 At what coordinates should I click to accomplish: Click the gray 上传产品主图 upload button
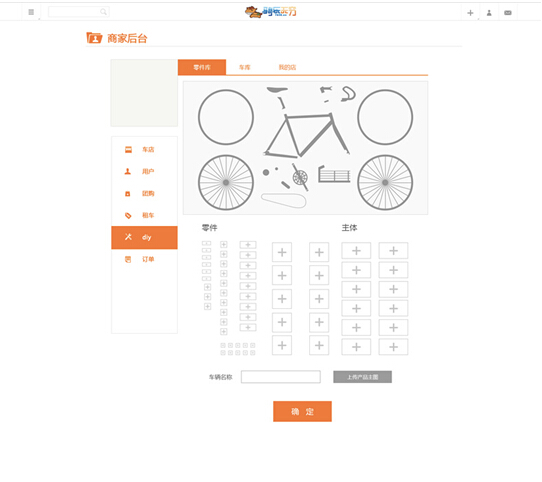[x=363, y=377]
